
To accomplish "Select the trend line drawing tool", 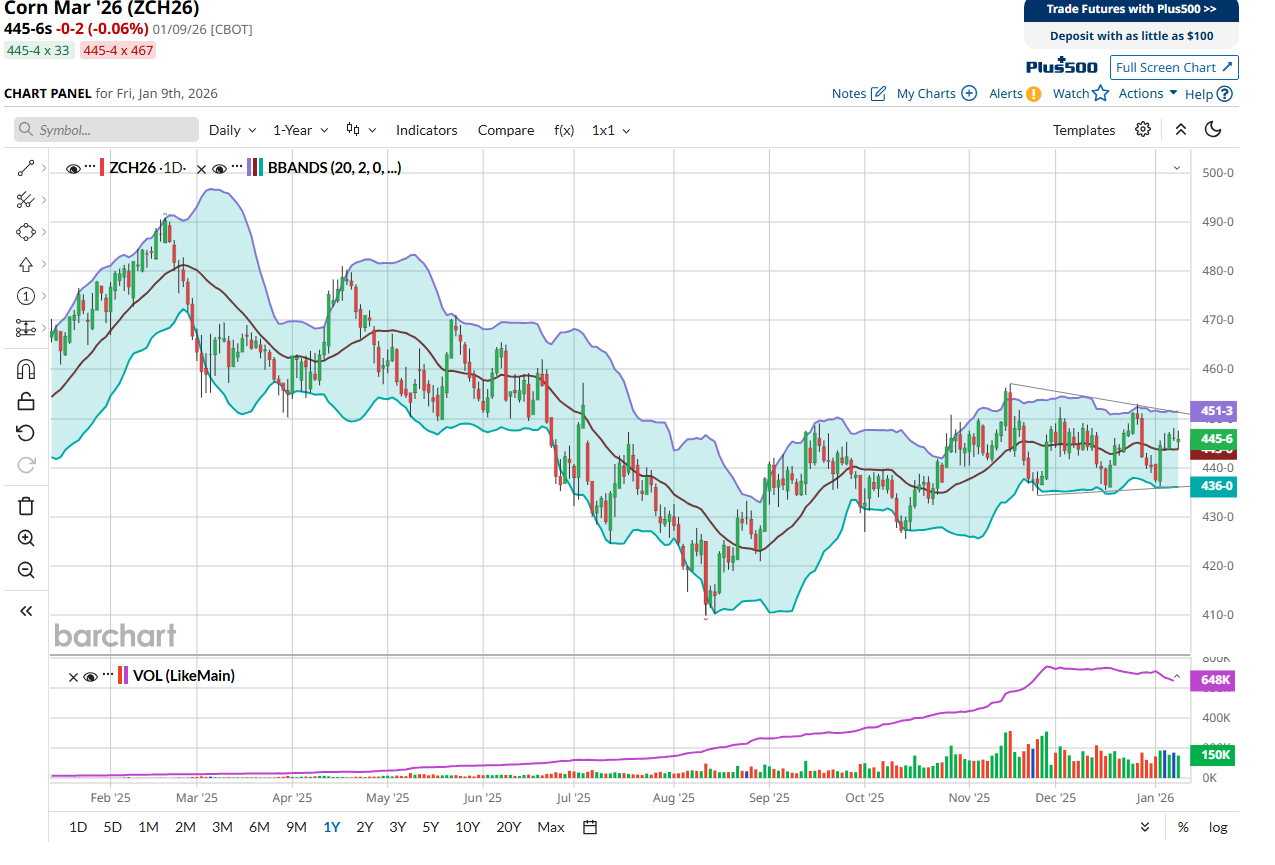I will 26,168.
